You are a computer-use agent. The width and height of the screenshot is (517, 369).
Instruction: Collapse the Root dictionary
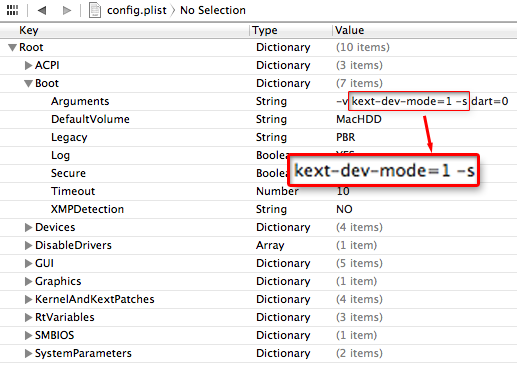[x=12, y=48]
